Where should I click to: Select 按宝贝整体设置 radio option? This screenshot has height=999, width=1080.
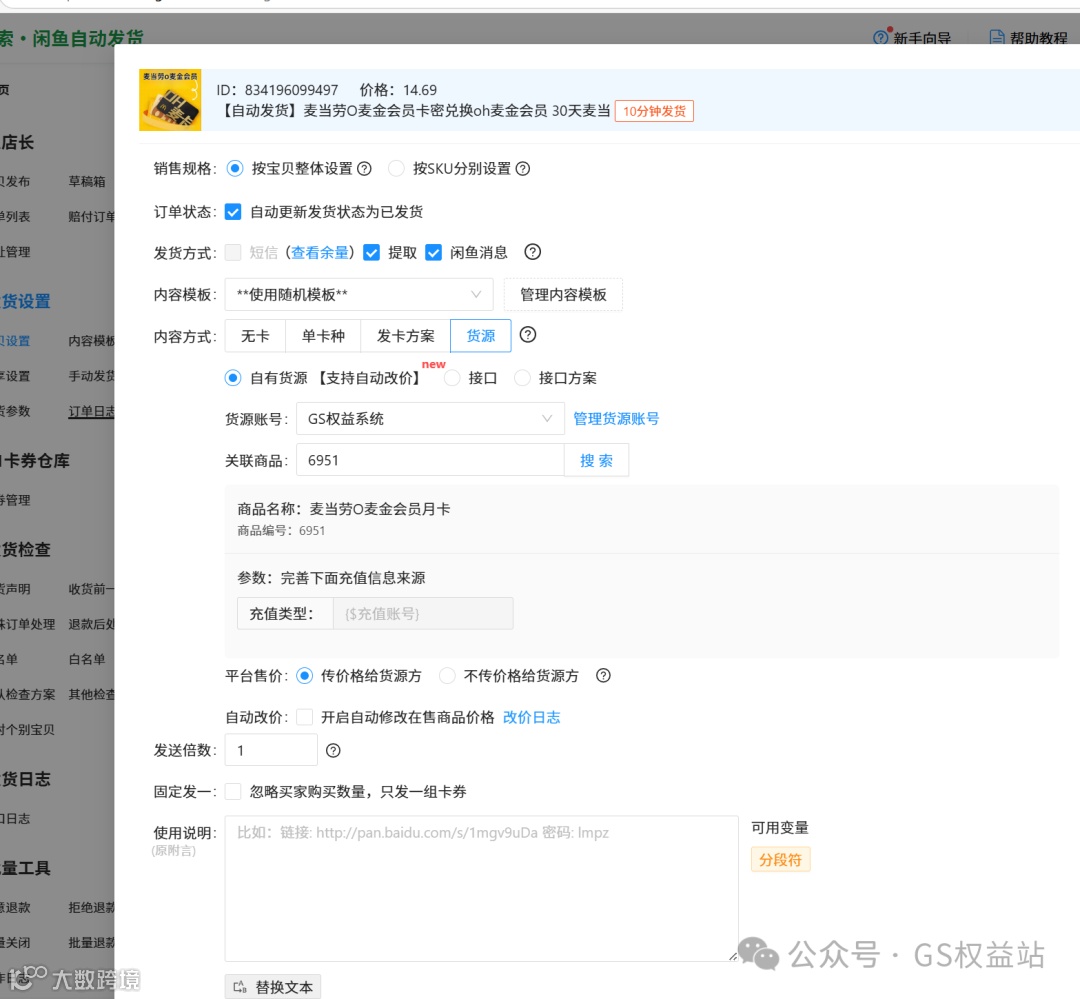point(235,169)
